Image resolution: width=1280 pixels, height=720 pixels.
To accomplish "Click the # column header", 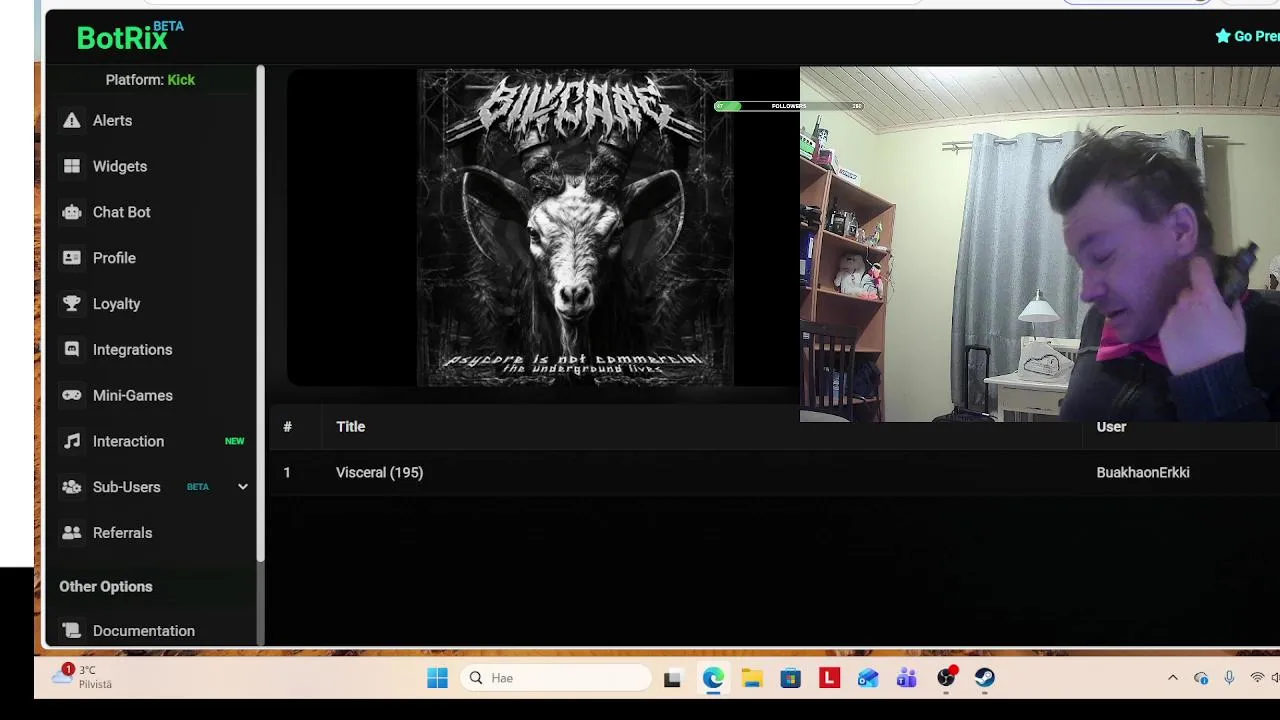I will (x=287, y=427).
